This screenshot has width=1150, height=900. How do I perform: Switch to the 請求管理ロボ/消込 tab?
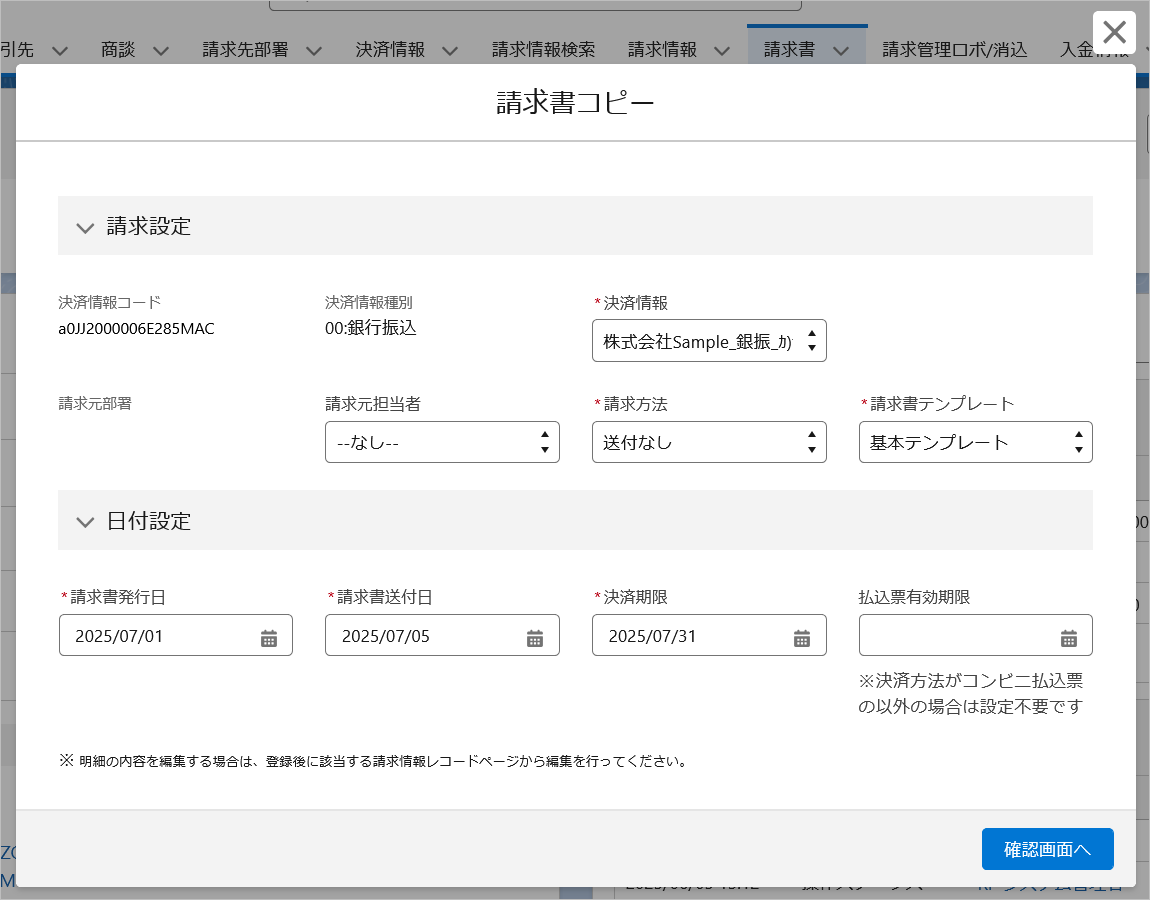(x=954, y=49)
